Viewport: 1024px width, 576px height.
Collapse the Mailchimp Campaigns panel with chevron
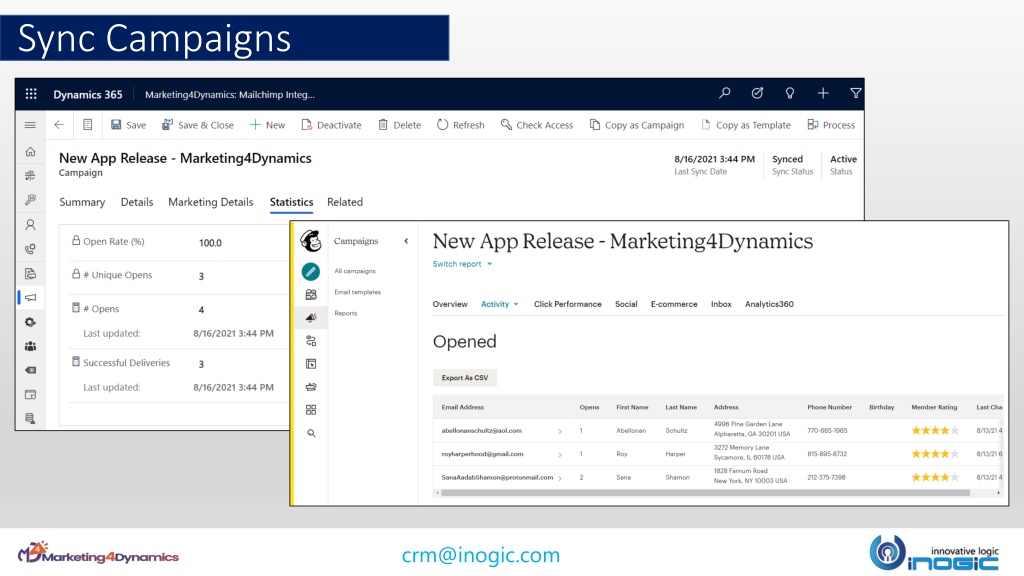click(x=406, y=241)
